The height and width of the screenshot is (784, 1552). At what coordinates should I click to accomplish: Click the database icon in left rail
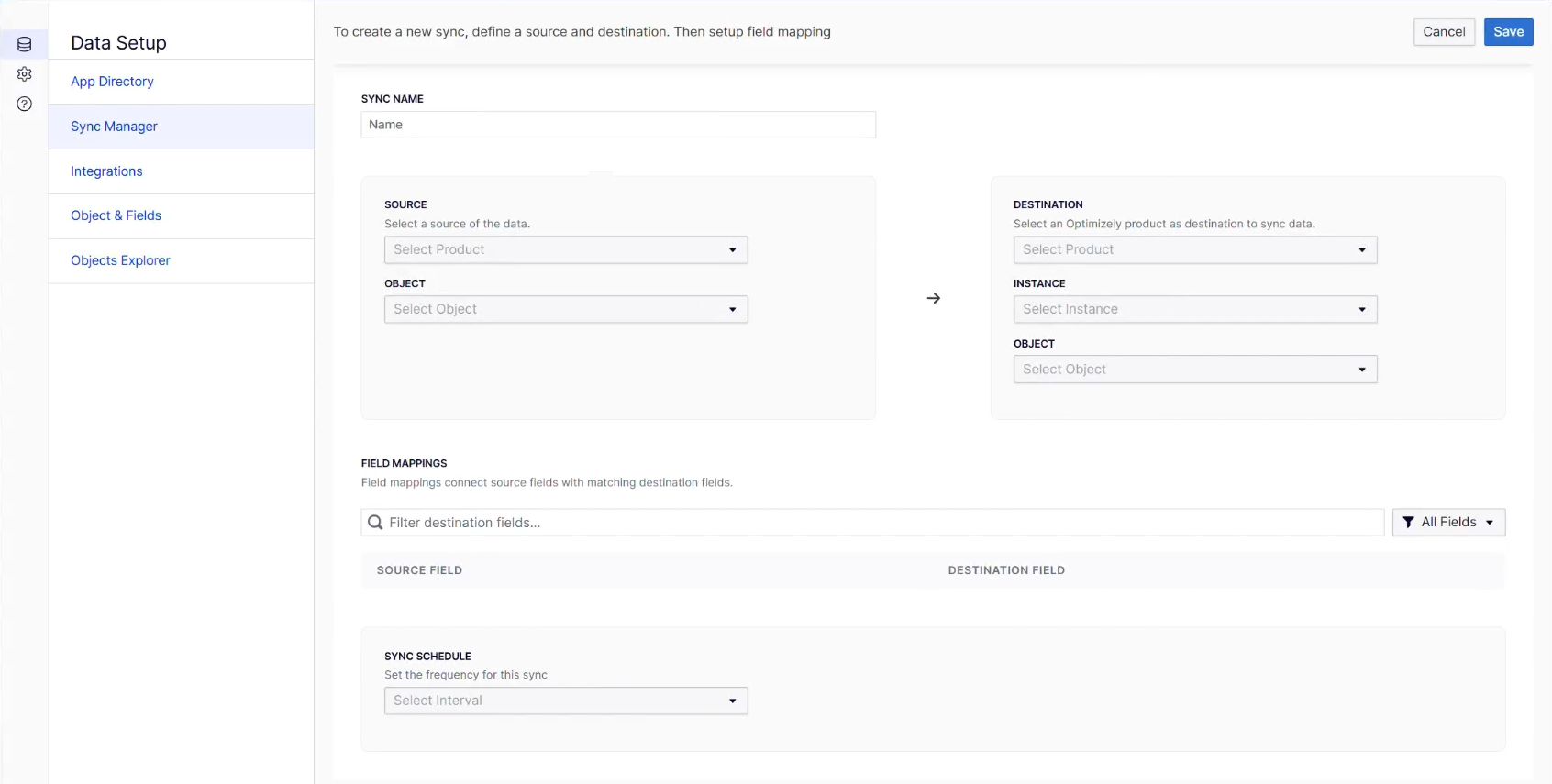[25, 44]
